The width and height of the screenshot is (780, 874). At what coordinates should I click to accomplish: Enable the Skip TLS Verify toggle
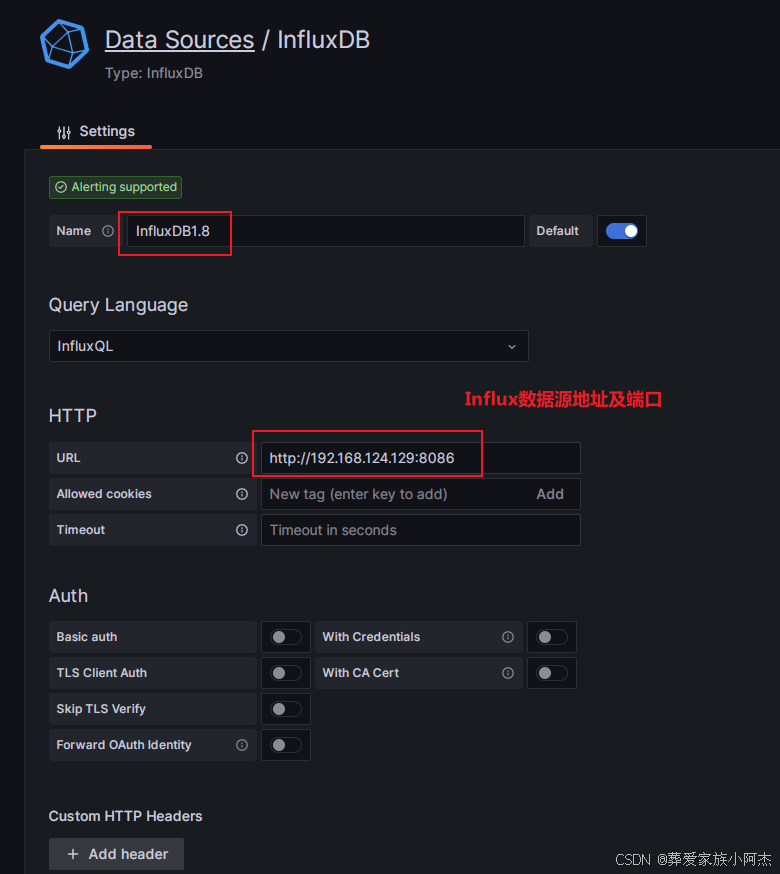click(285, 709)
